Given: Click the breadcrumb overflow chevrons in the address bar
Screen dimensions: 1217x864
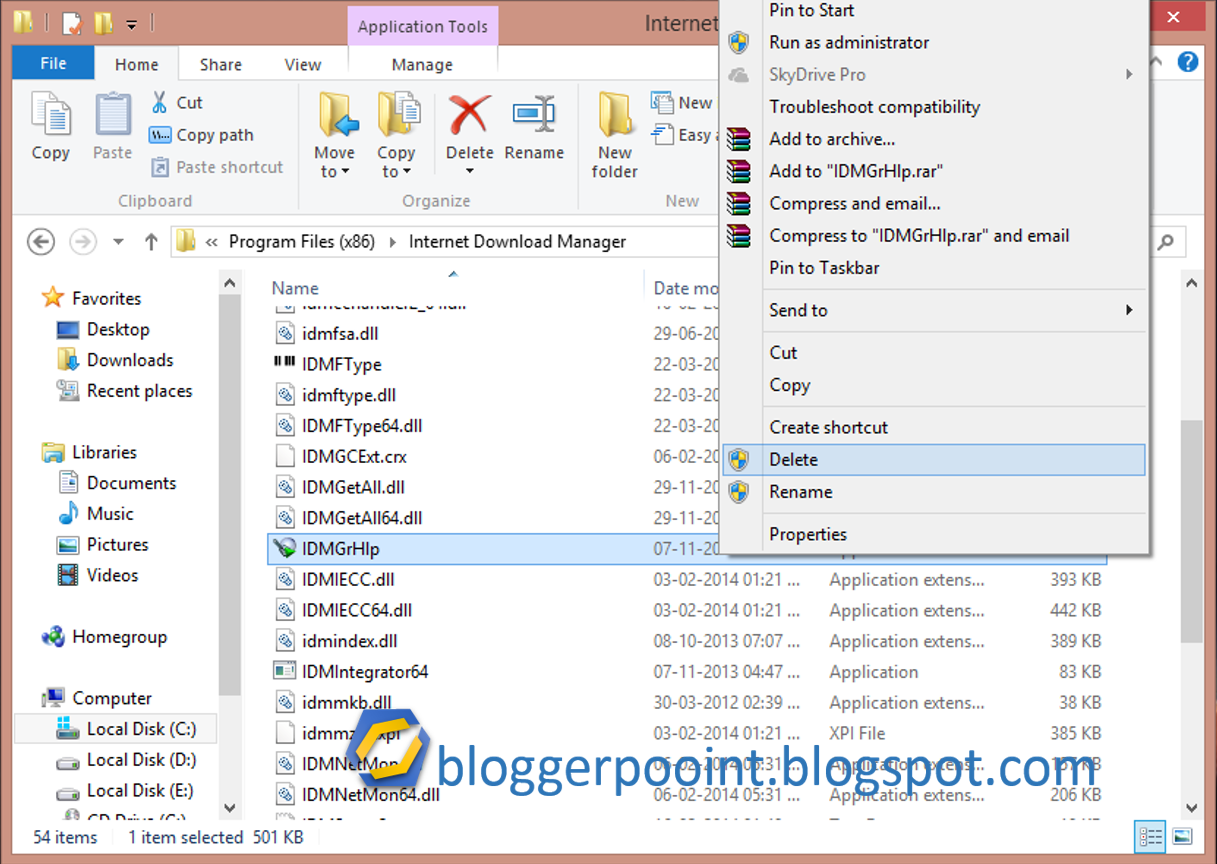Looking at the screenshot, I should [x=212, y=242].
